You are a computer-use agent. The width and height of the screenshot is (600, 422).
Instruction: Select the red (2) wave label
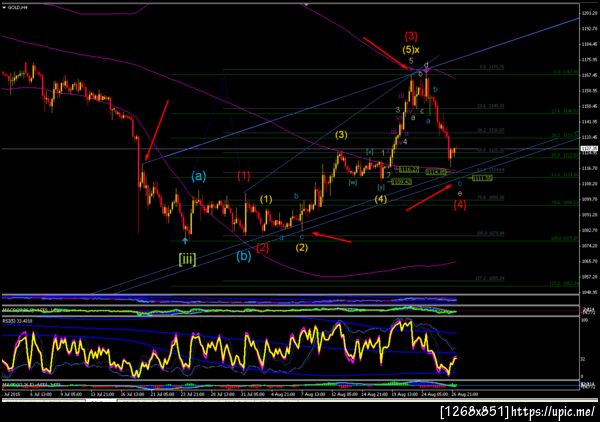pyautogui.click(x=262, y=248)
